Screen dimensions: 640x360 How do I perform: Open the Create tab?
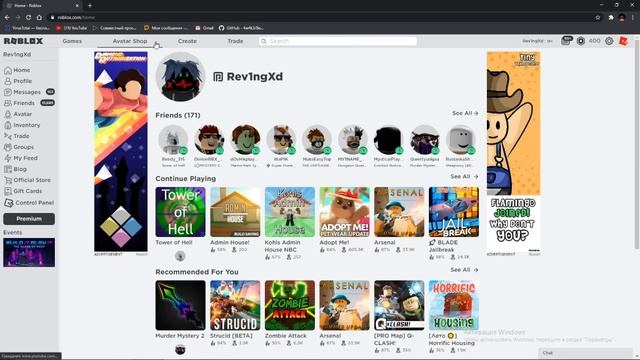click(x=187, y=41)
